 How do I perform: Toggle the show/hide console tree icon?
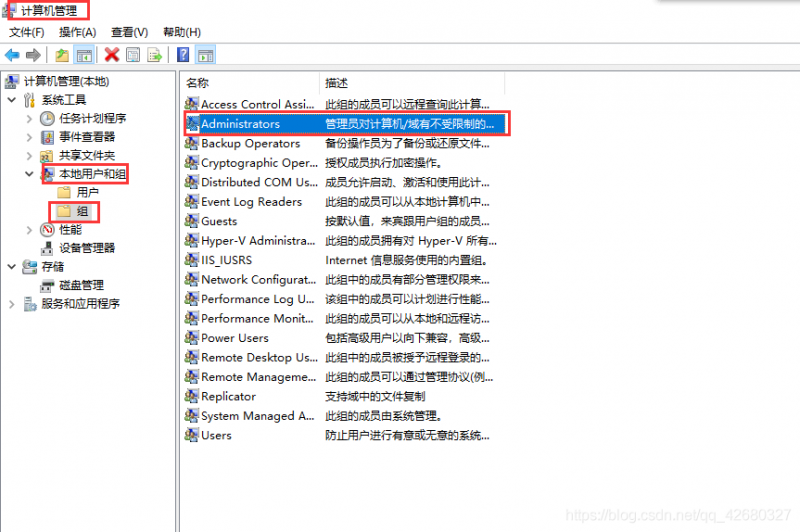coord(85,55)
